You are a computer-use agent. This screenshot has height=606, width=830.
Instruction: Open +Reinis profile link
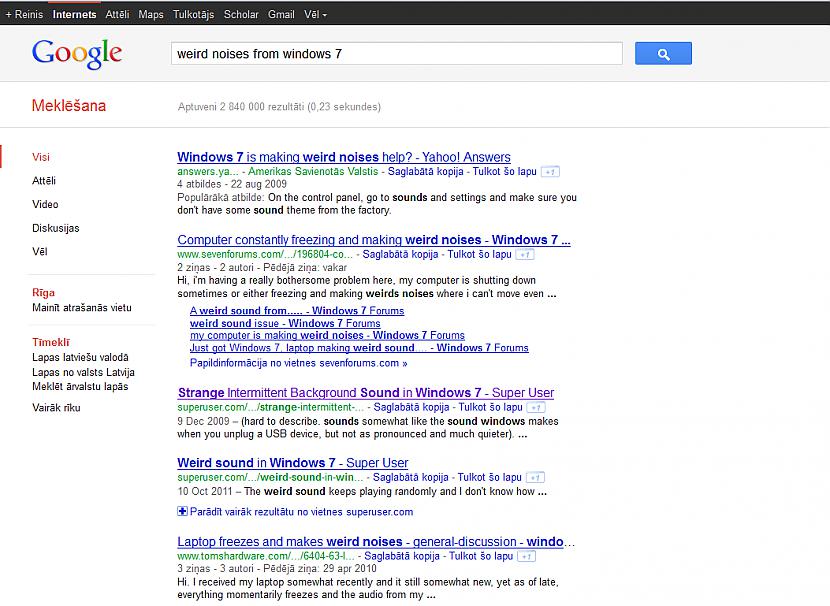24,14
